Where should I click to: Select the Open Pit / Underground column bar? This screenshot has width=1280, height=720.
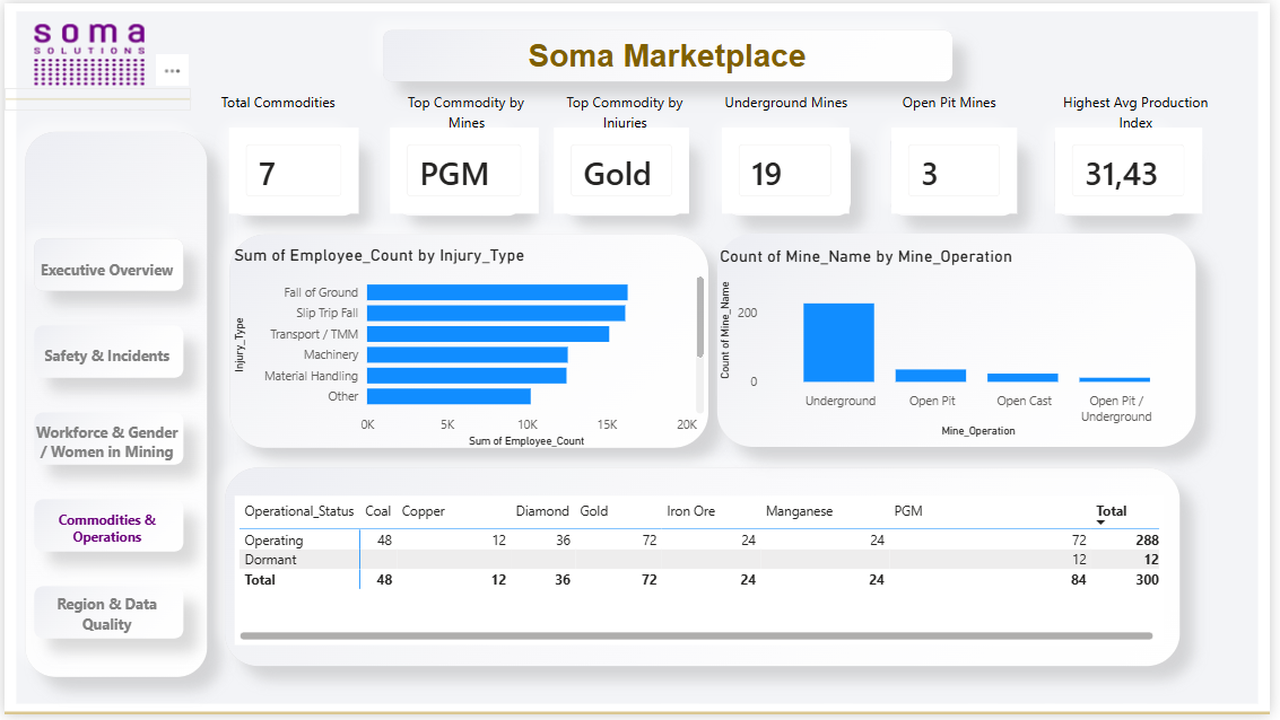point(1115,380)
